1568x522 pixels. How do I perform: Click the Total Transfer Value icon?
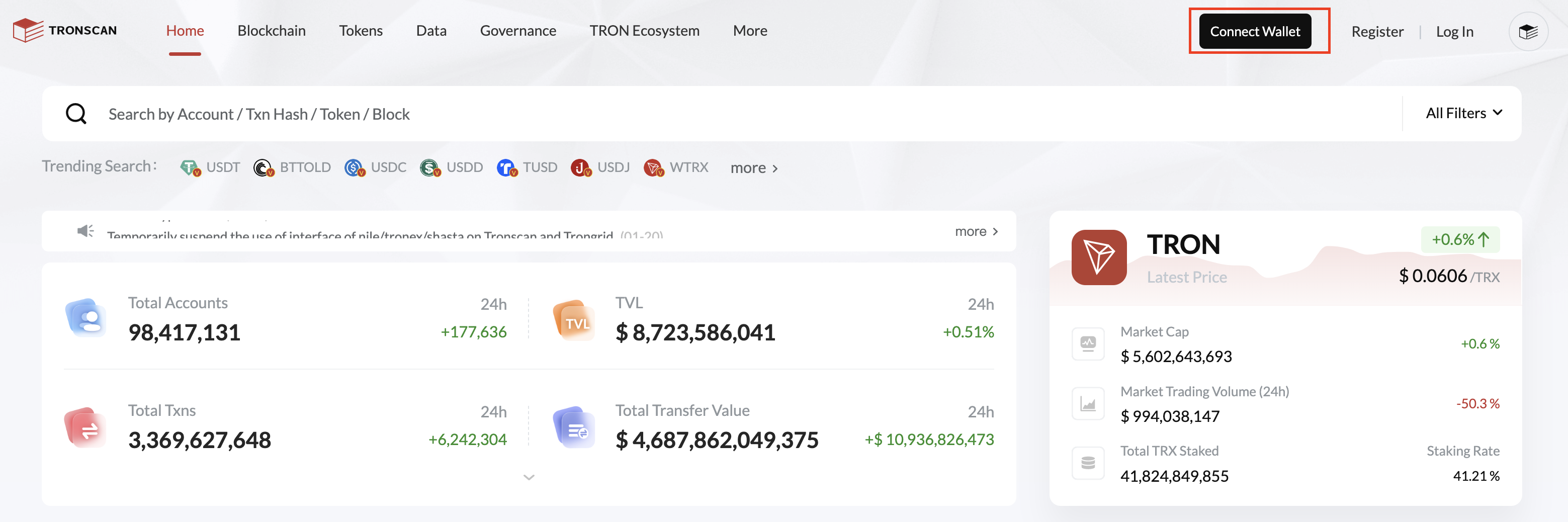573,427
